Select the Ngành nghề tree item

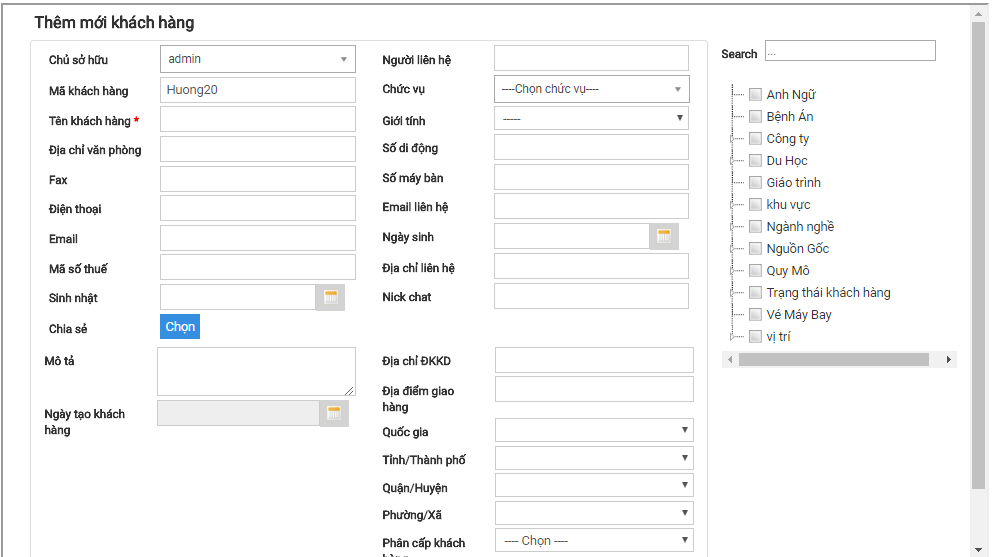pyautogui.click(x=800, y=227)
